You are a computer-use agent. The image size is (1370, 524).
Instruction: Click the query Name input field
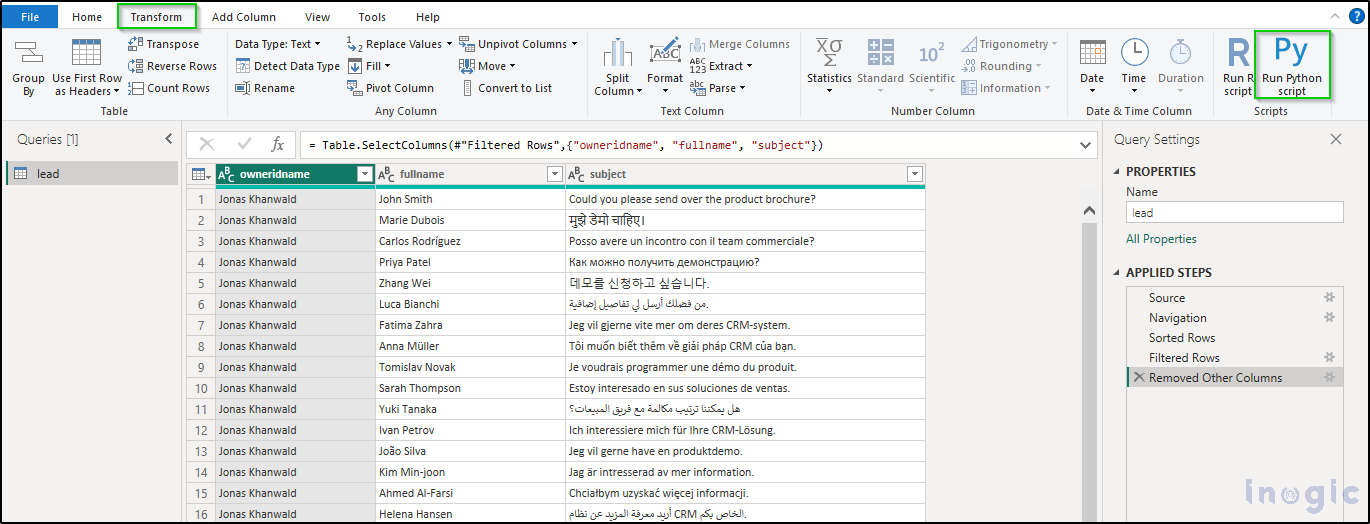coord(1234,212)
